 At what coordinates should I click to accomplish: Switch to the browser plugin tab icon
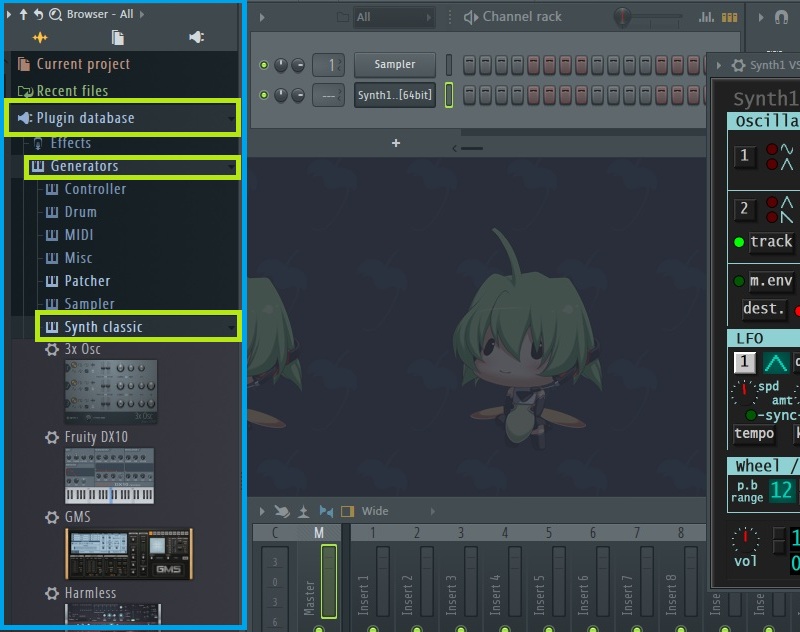pos(196,37)
